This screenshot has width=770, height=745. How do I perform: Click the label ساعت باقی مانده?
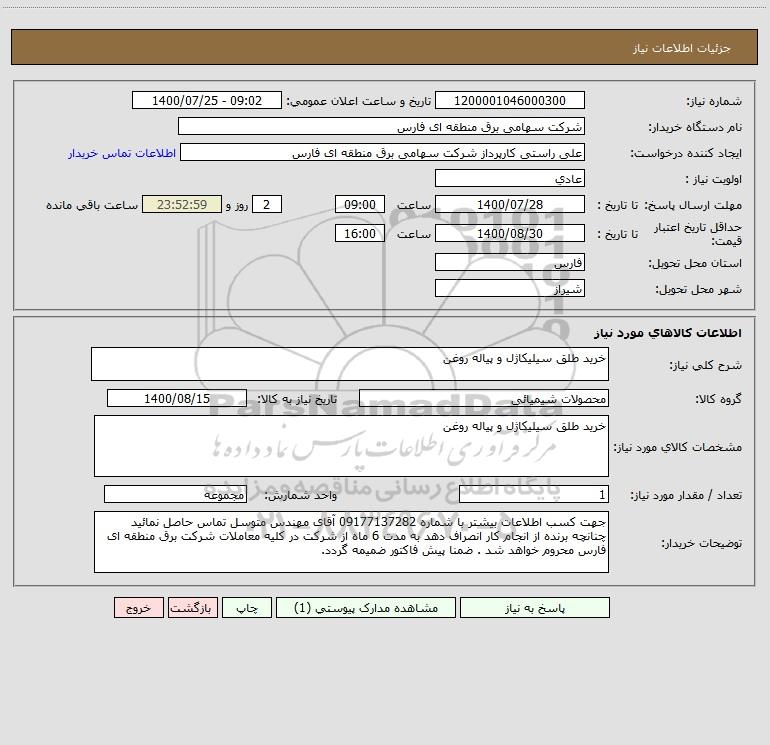[92, 205]
